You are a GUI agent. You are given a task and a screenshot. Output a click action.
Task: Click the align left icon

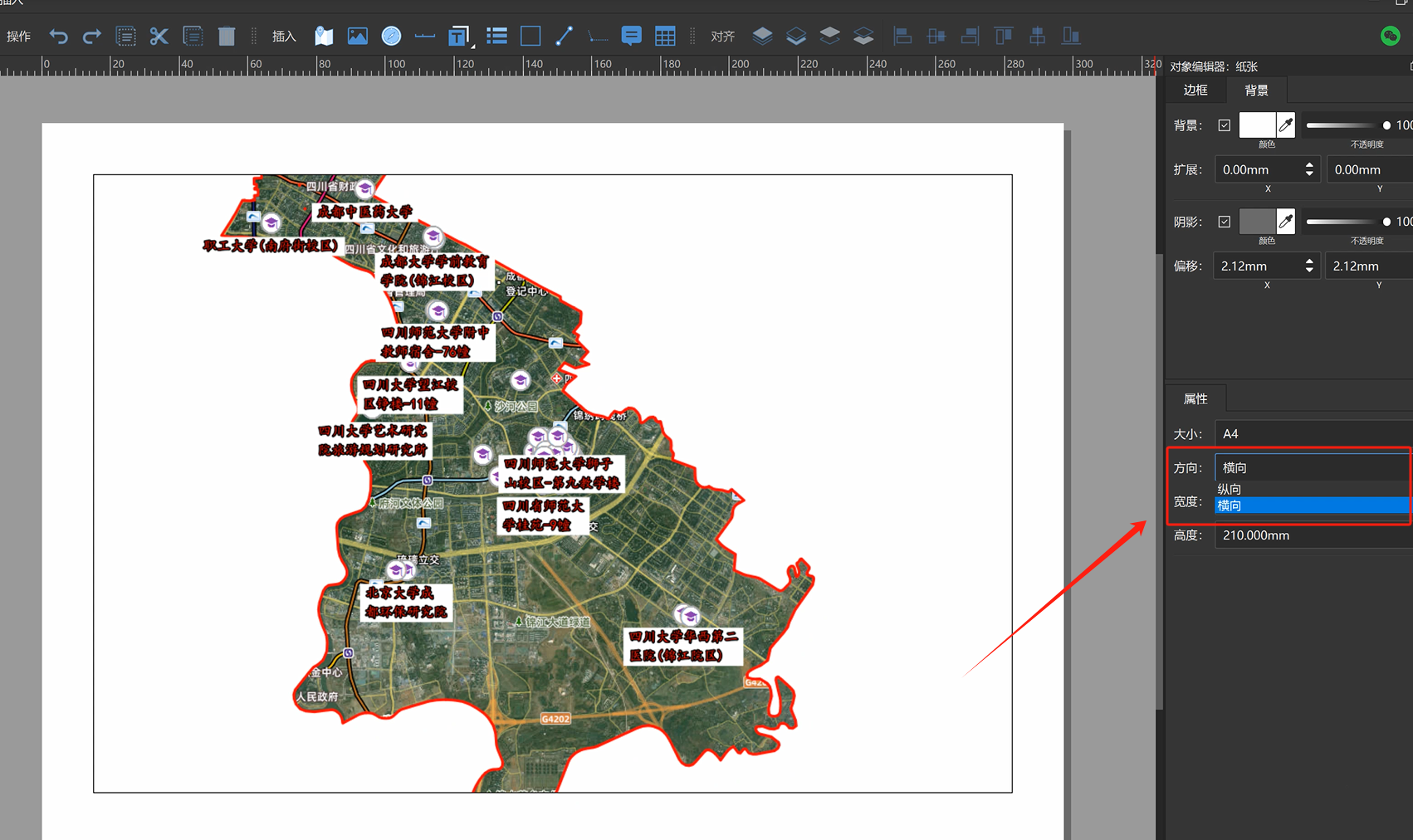[x=902, y=36]
